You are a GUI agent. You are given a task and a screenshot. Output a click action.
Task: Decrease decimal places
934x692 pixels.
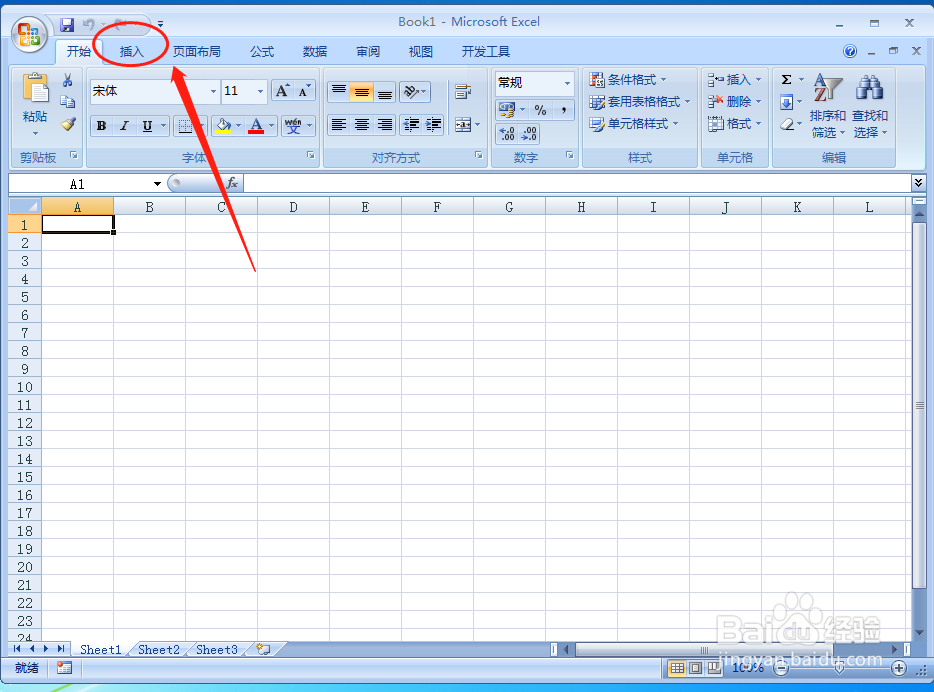click(x=529, y=133)
